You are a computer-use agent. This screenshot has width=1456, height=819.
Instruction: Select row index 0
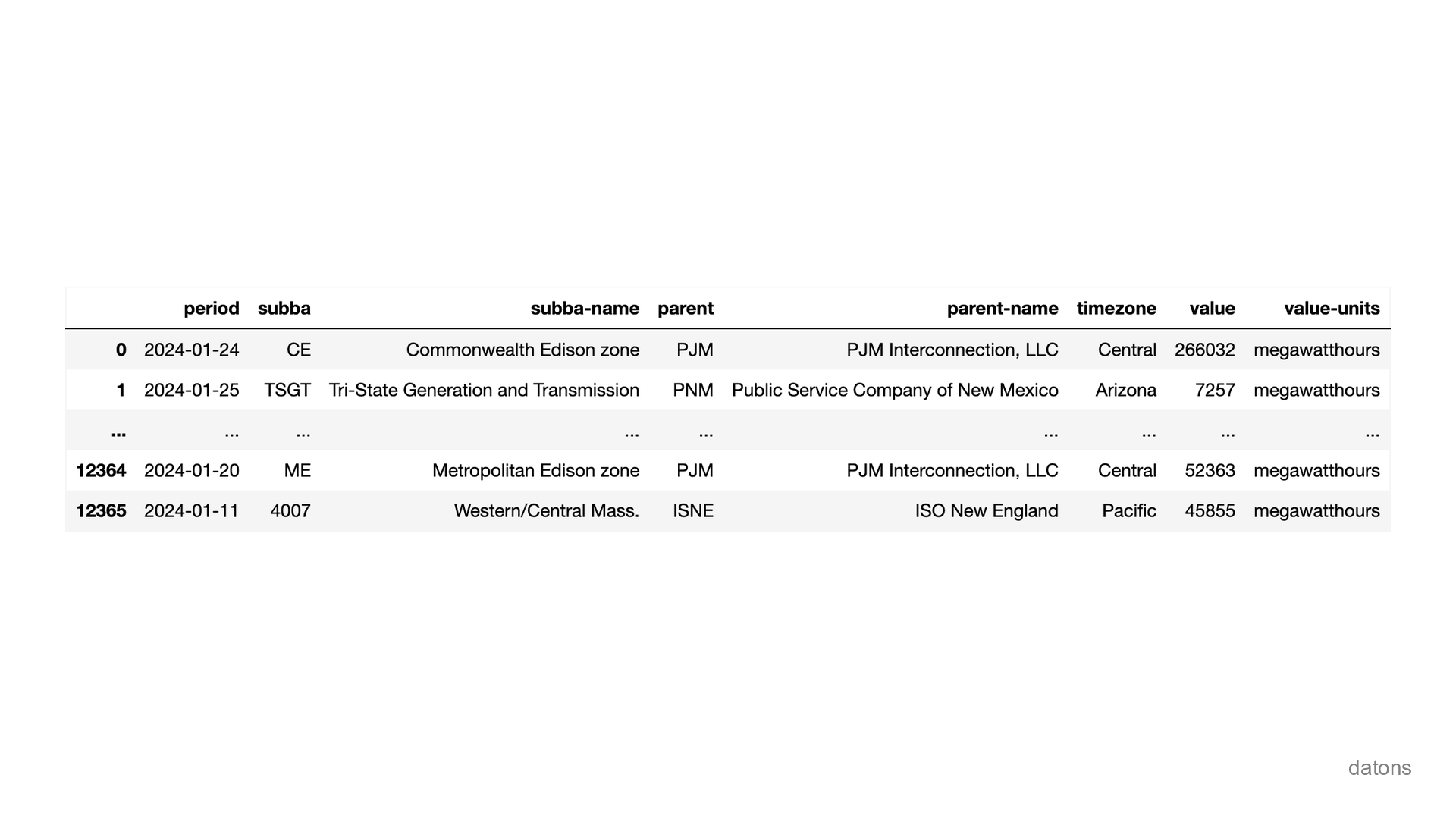(x=121, y=350)
